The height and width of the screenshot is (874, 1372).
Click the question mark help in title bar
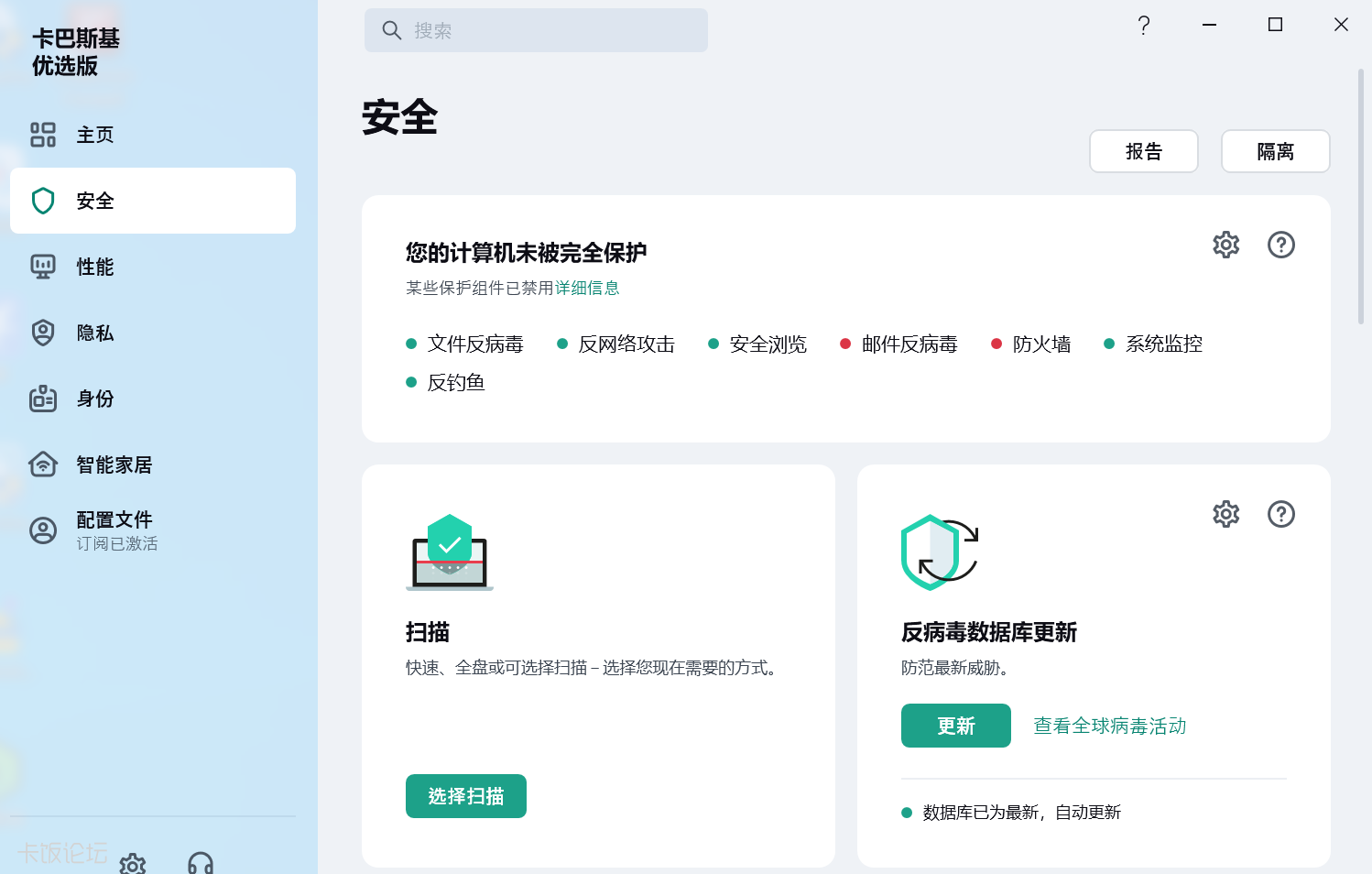tap(1144, 25)
